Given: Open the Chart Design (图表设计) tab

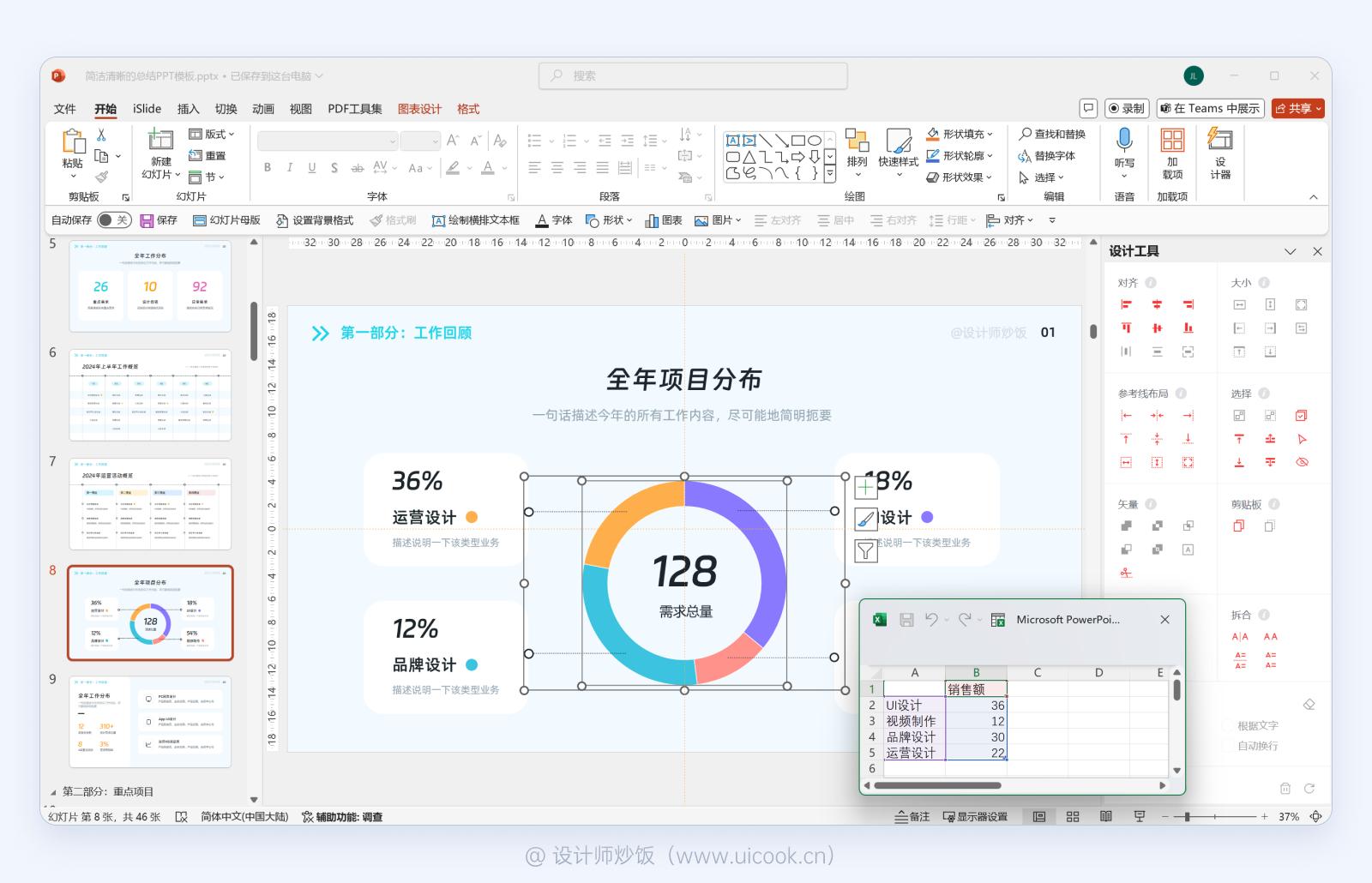Looking at the screenshot, I should click(x=419, y=109).
